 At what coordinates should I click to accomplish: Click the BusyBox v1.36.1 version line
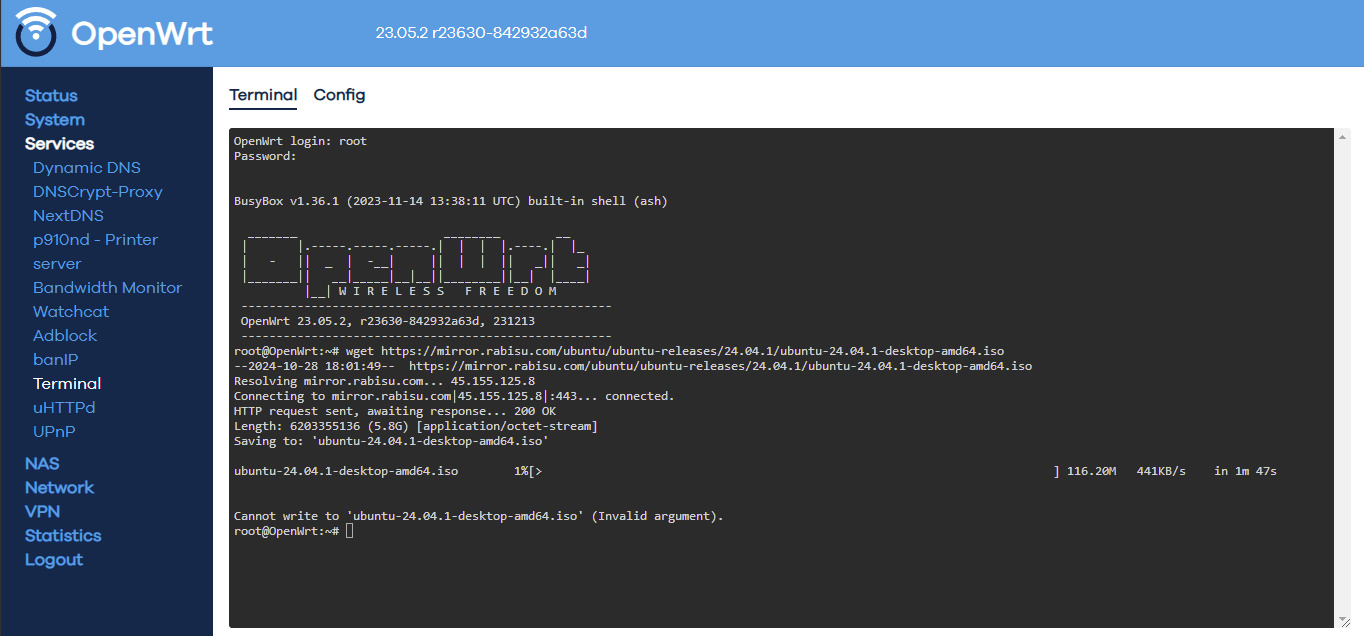tap(451, 201)
